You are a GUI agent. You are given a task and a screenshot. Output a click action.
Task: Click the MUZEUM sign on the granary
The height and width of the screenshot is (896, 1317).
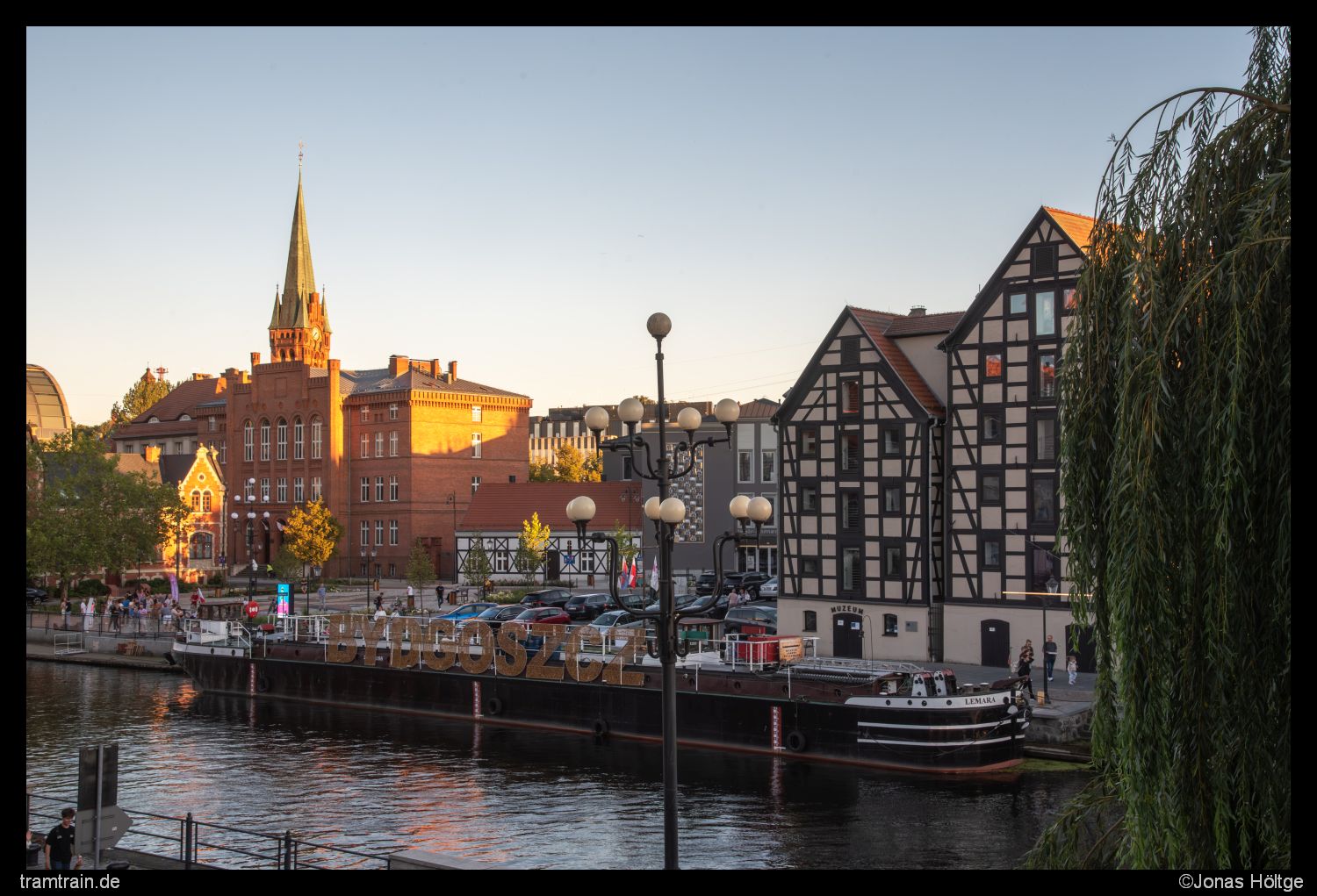click(x=847, y=609)
